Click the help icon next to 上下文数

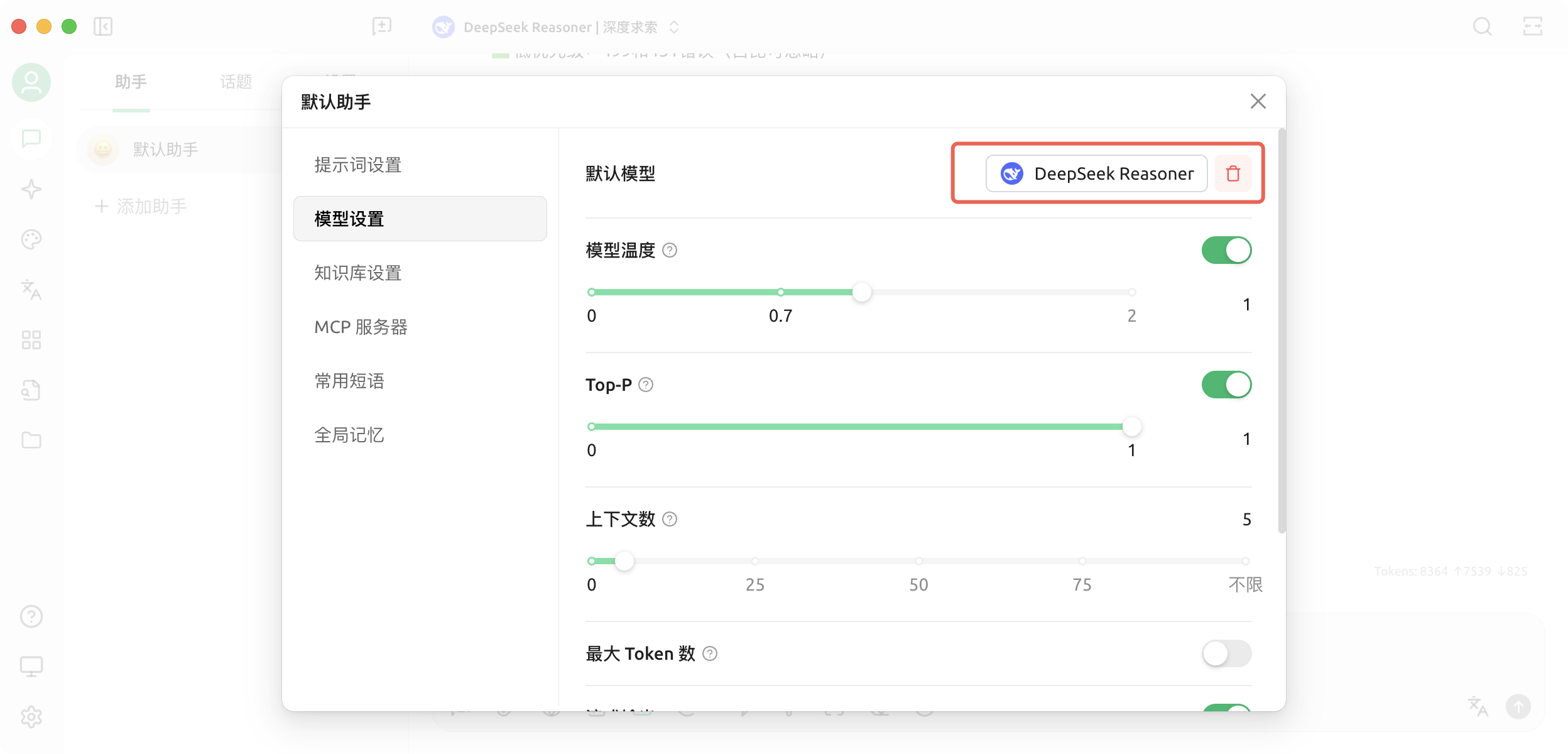tap(670, 519)
